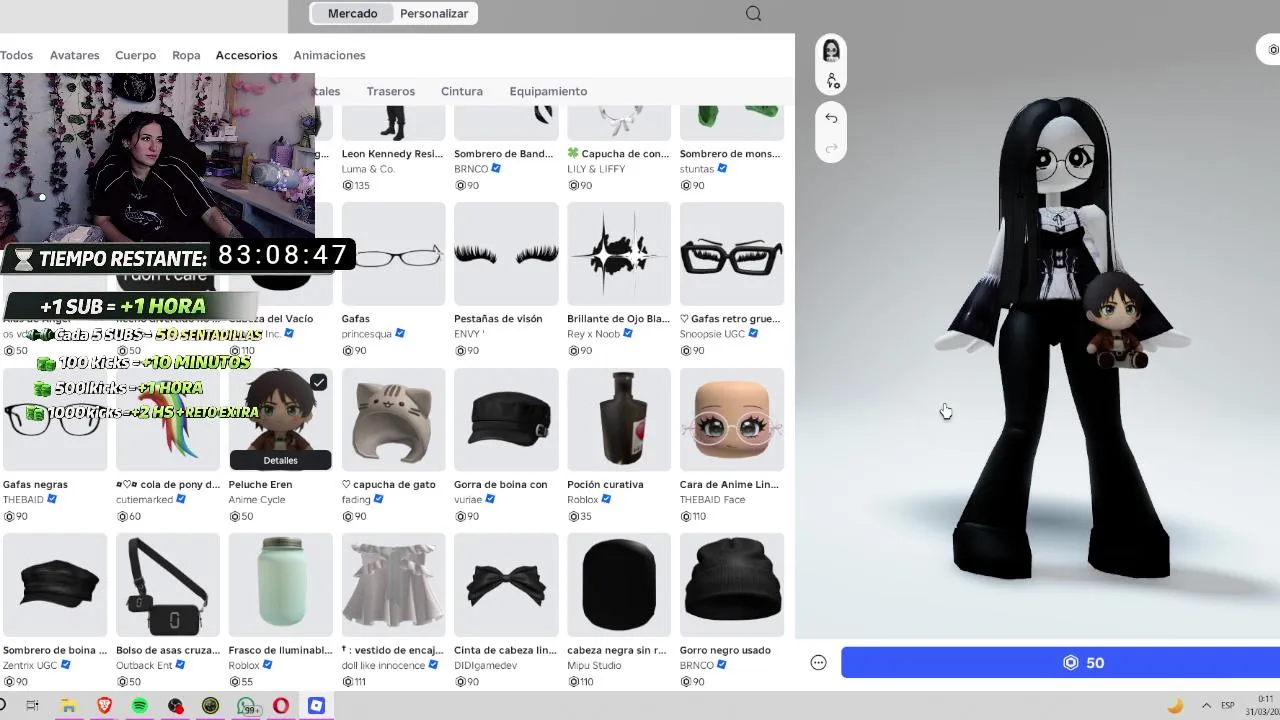Open creator link Rey x Noob
This screenshot has width=1280, height=720.
coord(594,334)
